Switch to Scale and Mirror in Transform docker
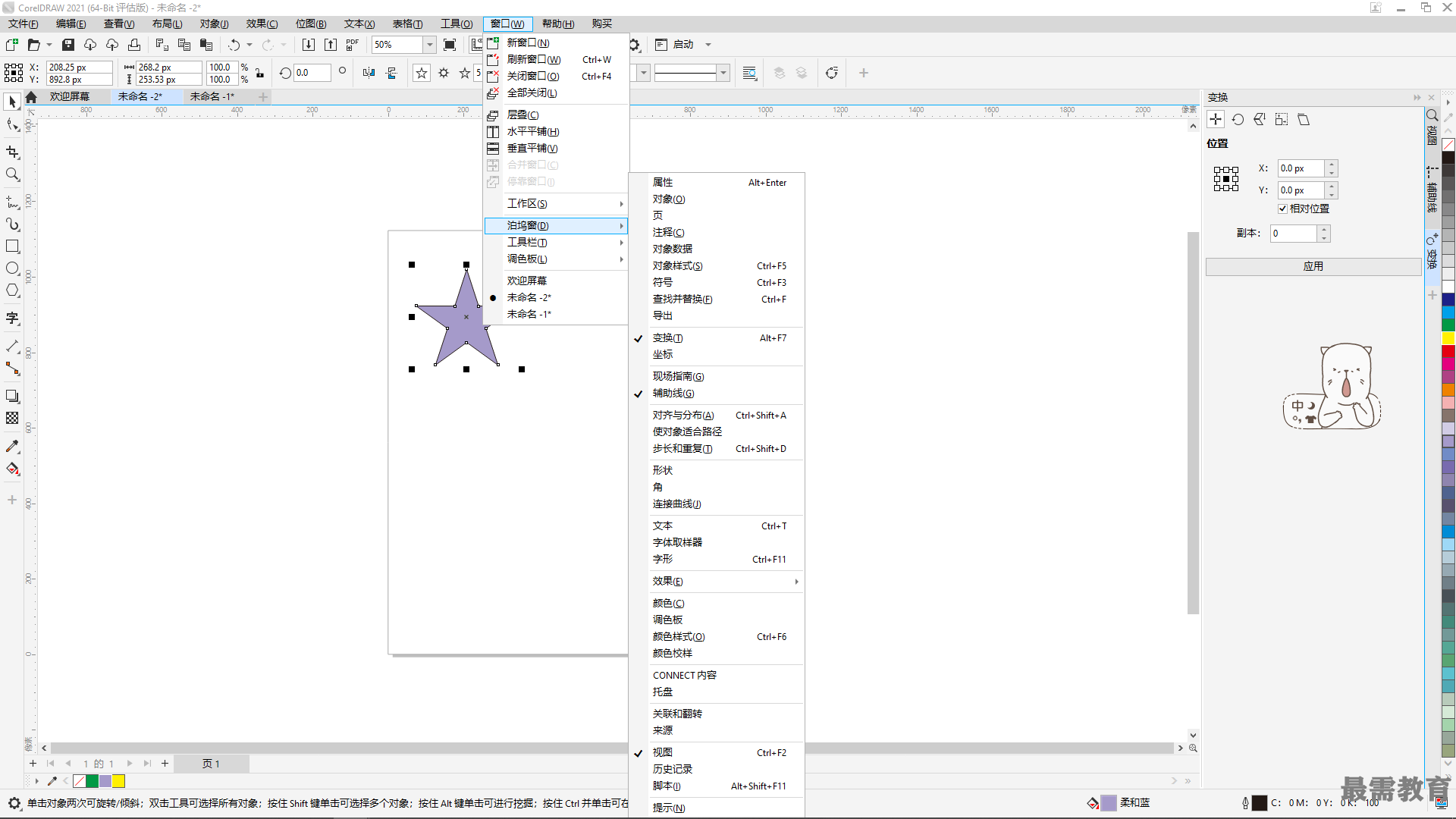The width and height of the screenshot is (1456, 819). 1260,119
